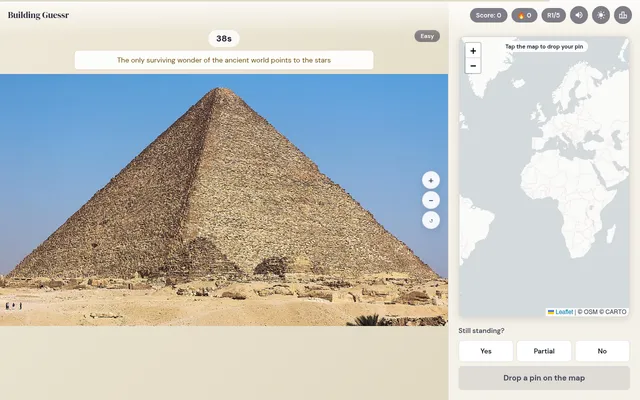Click the R1/5 round indicator
This screenshot has height=400, width=640.
click(x=553, y=16)
